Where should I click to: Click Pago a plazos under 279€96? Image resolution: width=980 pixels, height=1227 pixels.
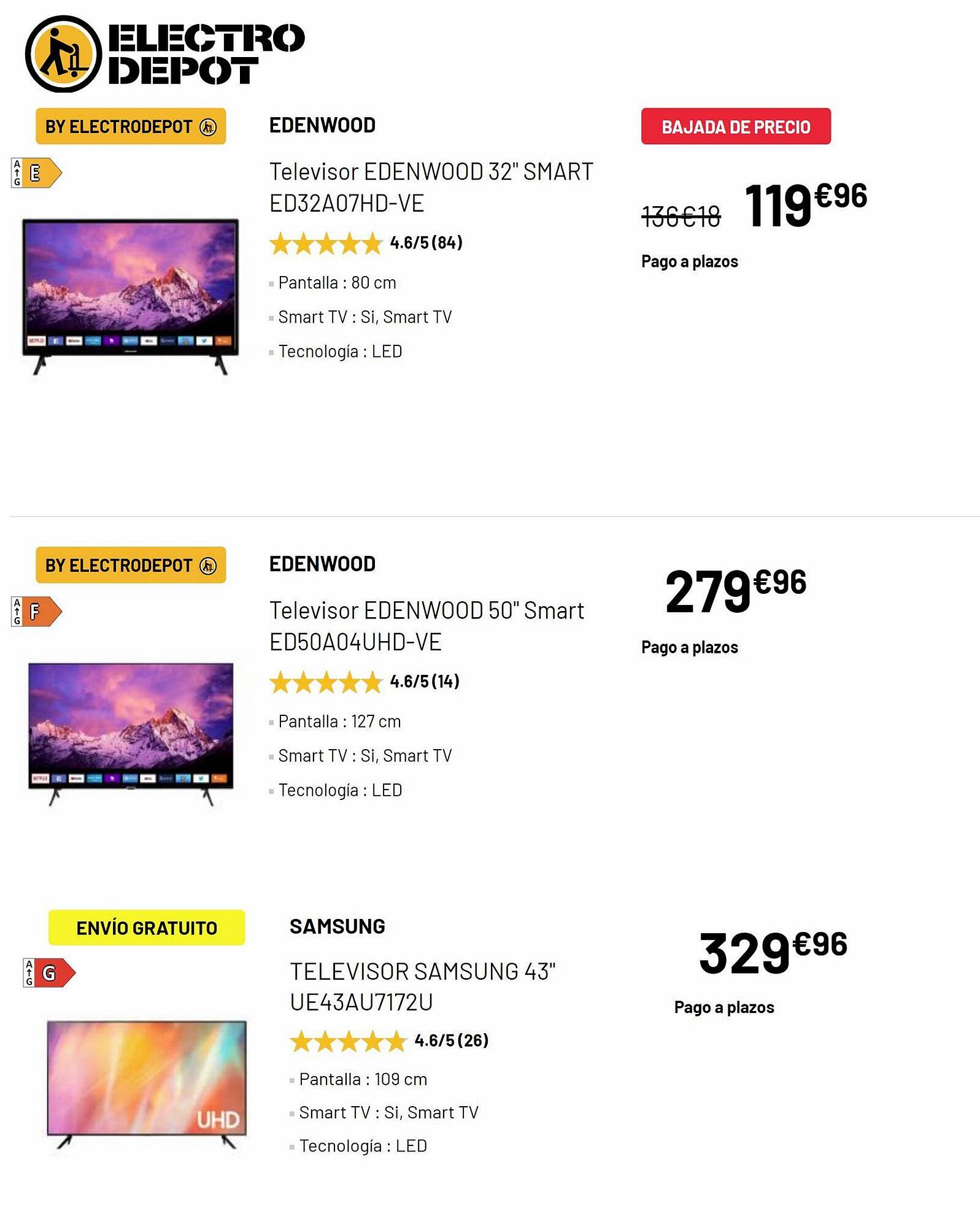pos(690,647)
